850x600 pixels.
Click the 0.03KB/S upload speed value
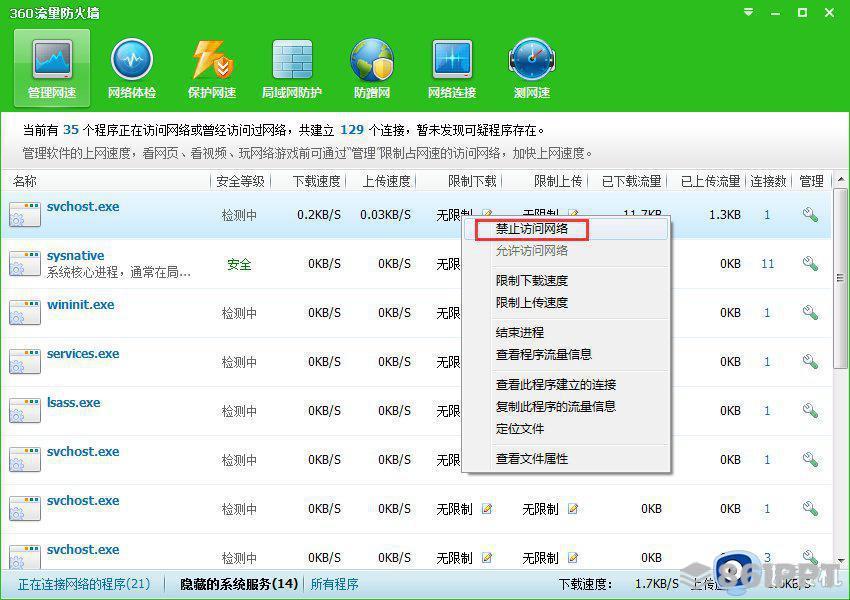(x=385, y=215)
